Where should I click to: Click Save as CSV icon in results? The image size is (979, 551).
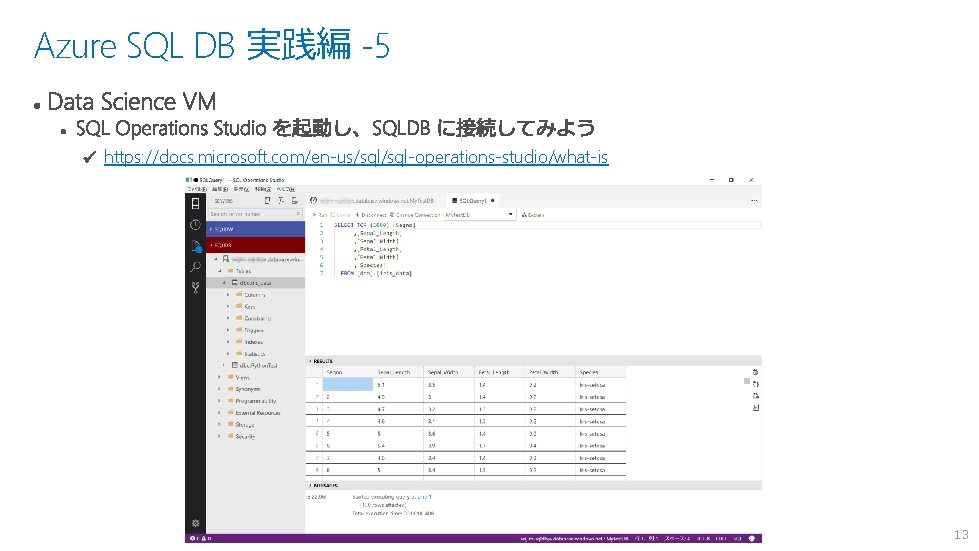pos(755,372)
